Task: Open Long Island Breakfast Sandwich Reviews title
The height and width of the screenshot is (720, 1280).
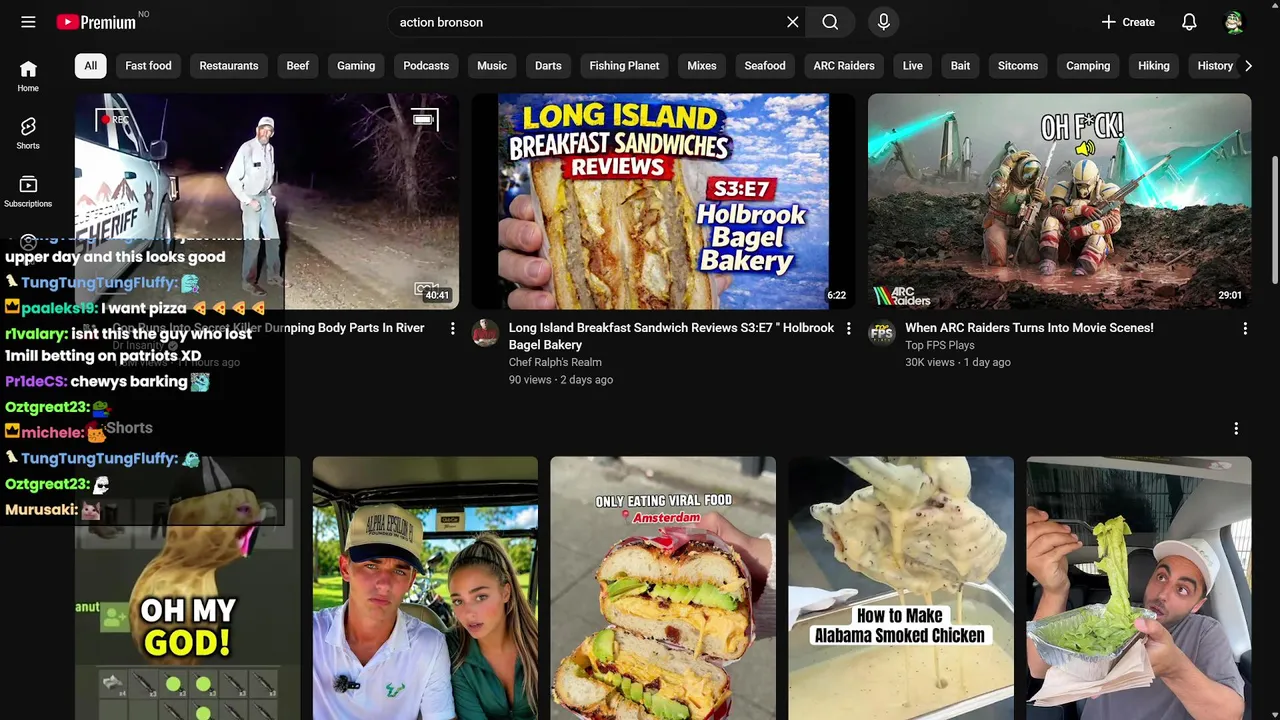Action: (x=671, y=336)
